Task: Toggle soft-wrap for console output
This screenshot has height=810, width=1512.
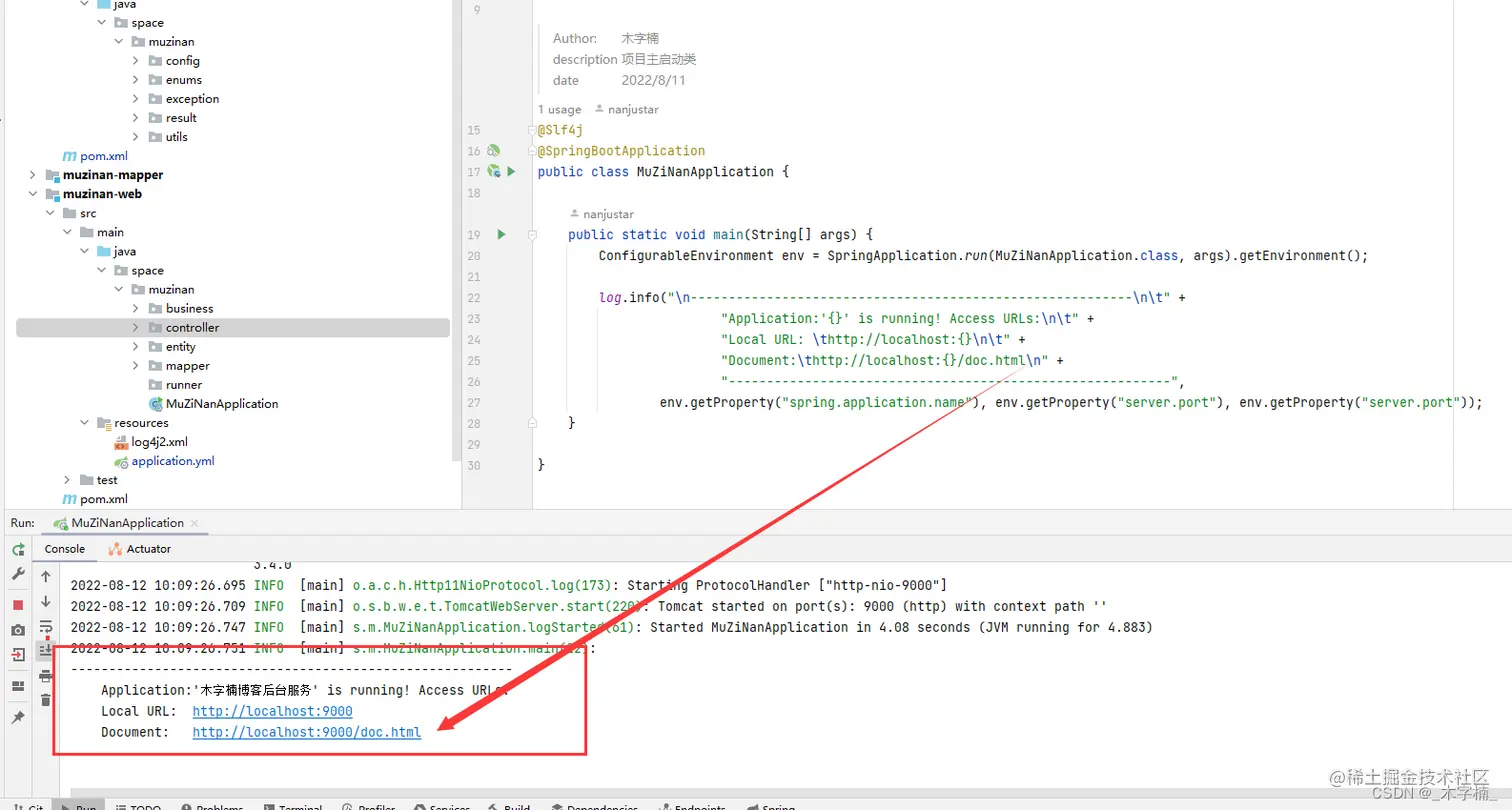Action: [x=45, y=627]
